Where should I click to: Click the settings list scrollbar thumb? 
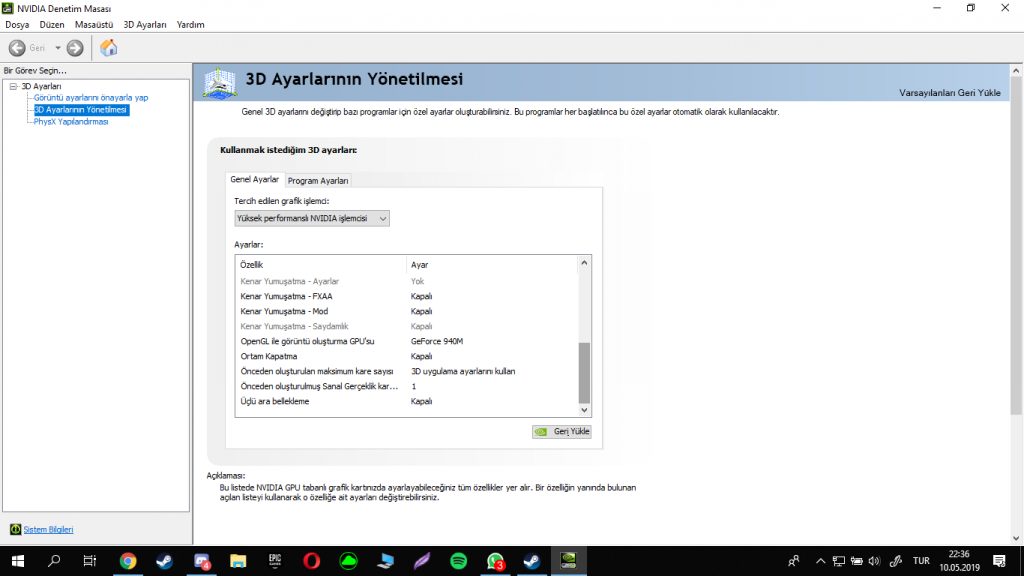coord(584,373)
